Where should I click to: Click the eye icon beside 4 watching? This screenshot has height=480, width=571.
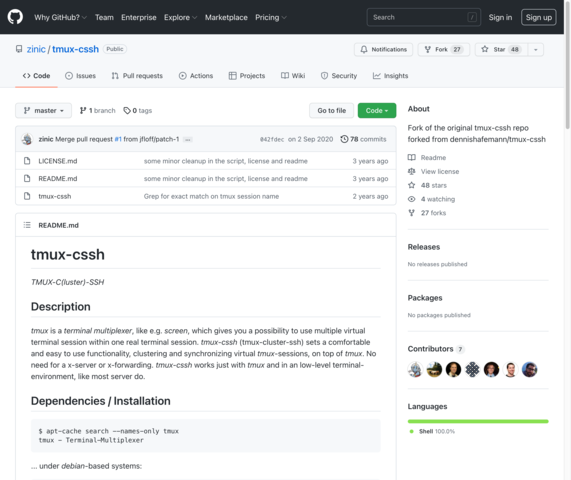pos(411,199)
